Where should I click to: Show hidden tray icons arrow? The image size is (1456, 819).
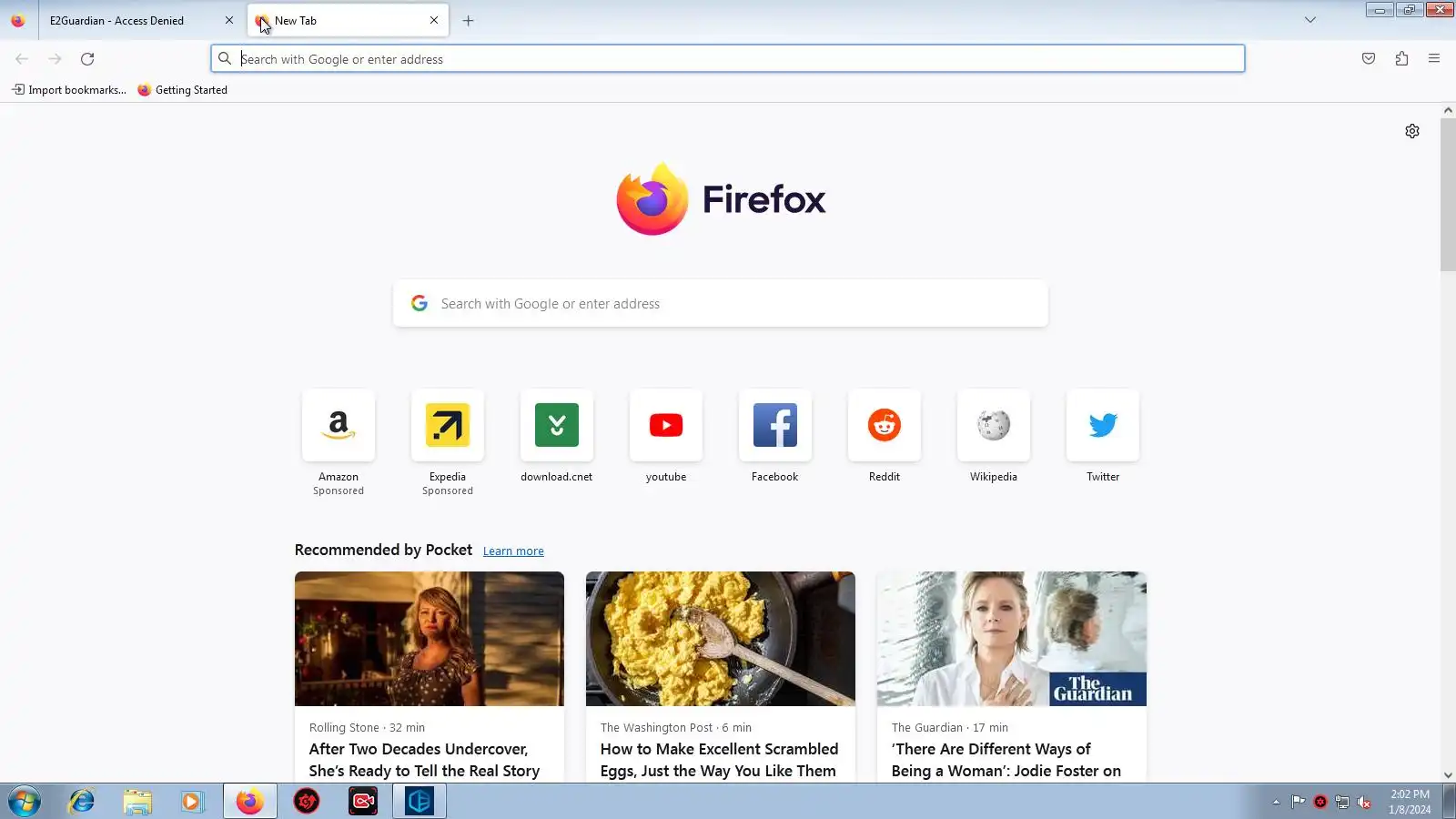coord(1276,802)
